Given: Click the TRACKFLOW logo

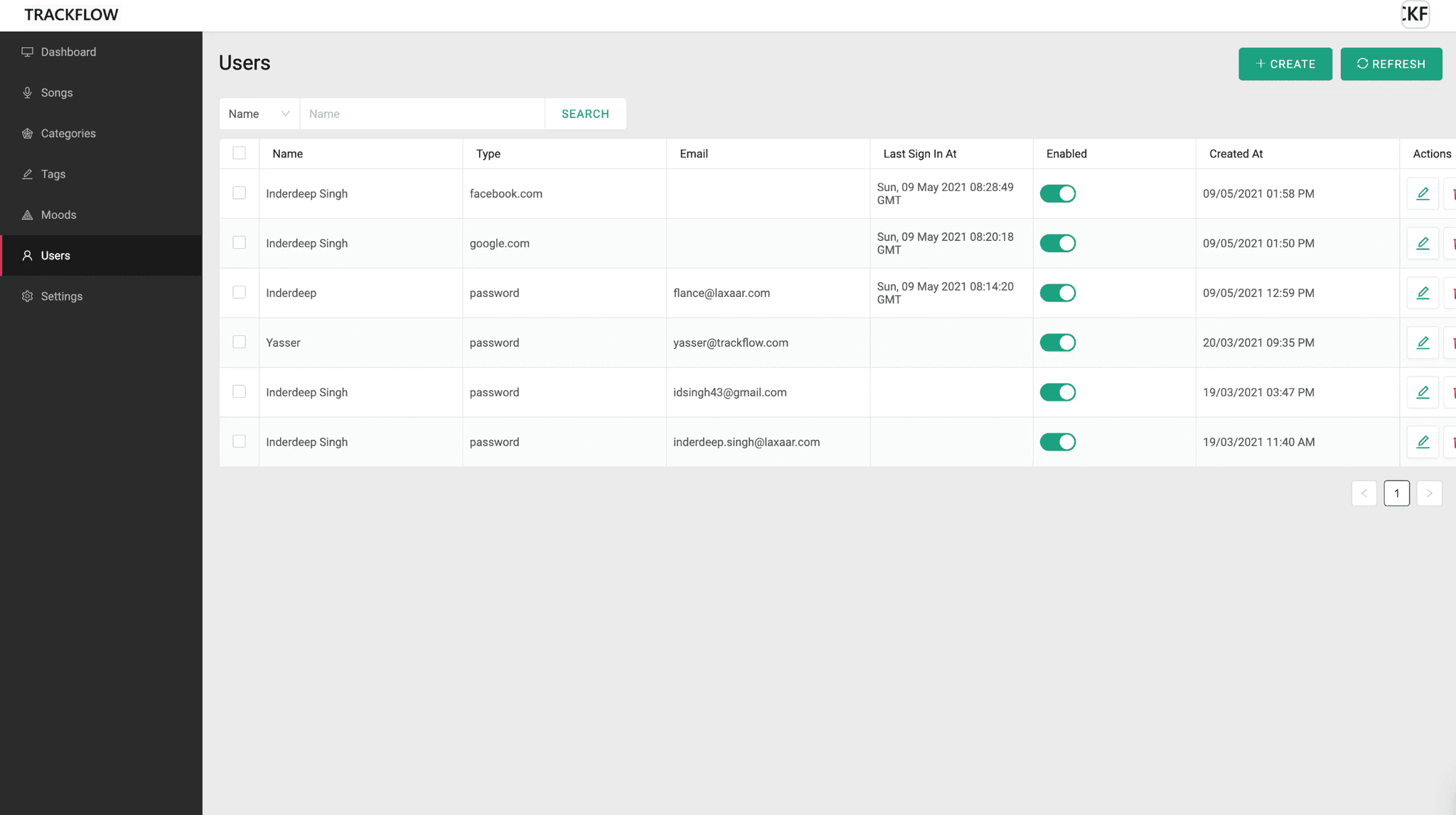Looking at the screenshot, I should pos(71,15).
